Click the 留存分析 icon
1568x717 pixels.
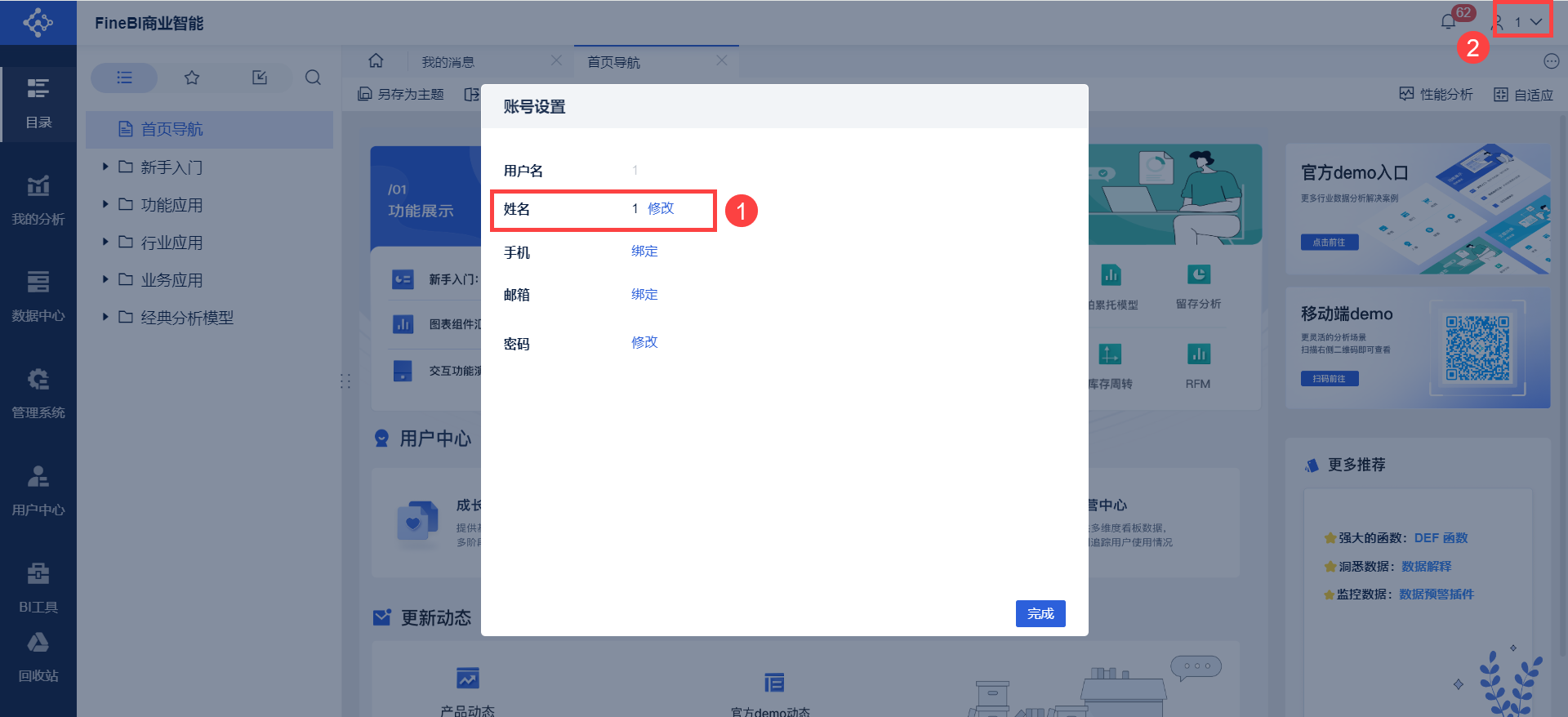pos(1198,275)
